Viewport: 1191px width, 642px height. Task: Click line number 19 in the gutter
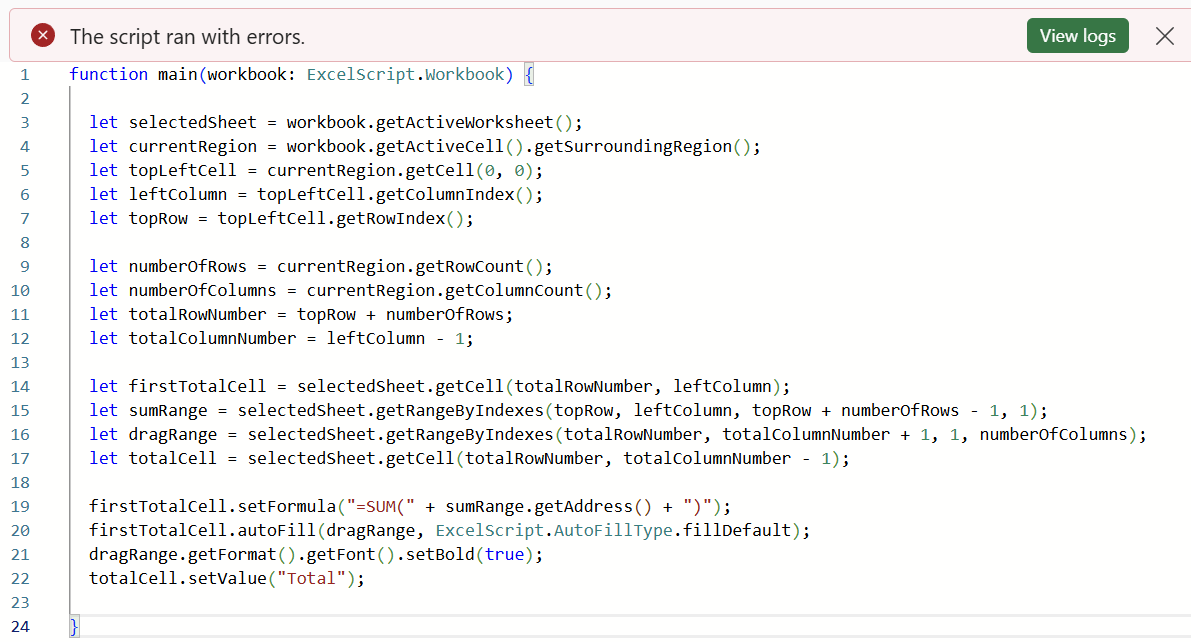(x=21, y=507)
